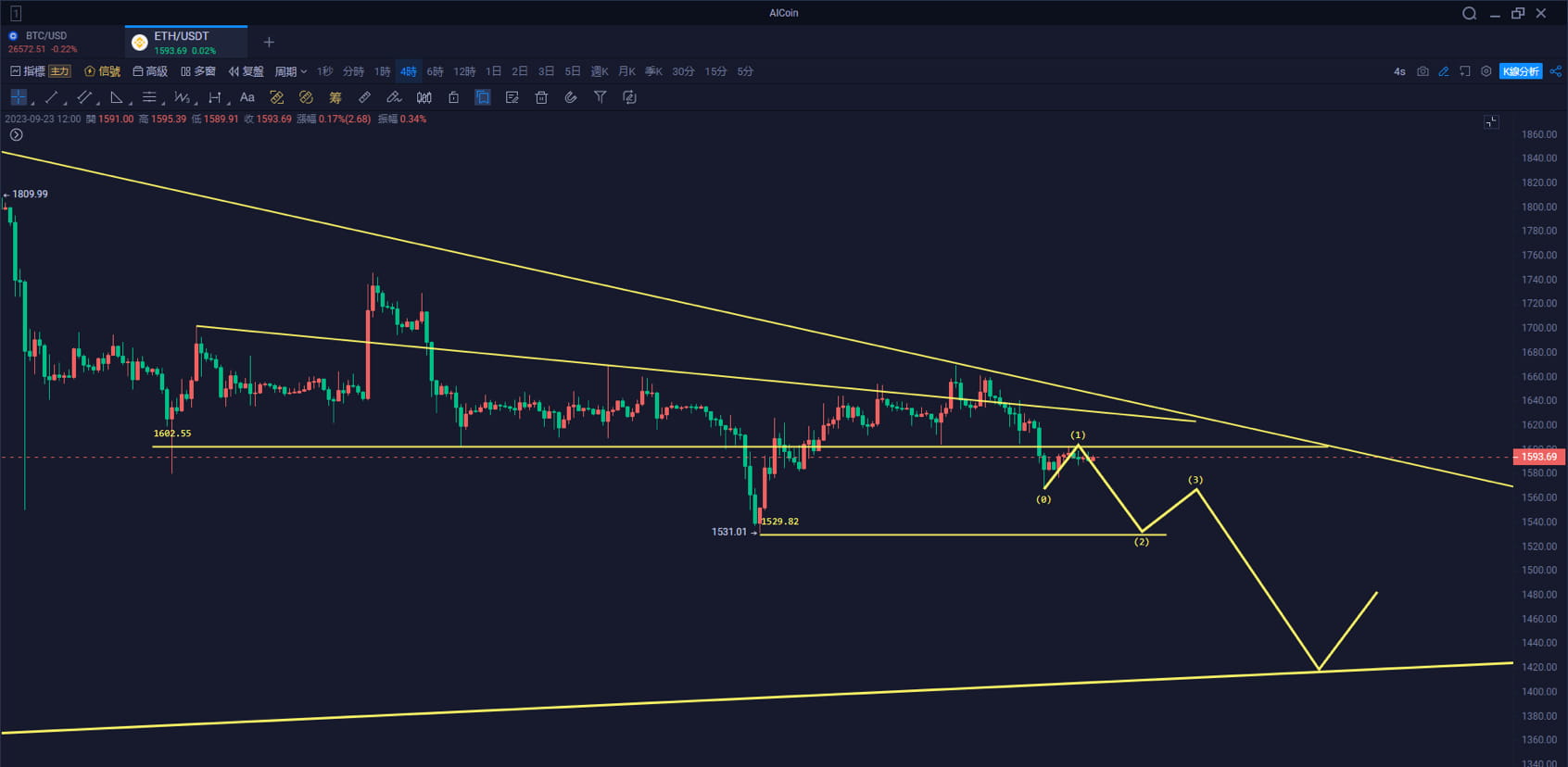Viewport: 1568px width, 767px height.
Task: Click the second orange linked-circles icon
Action: 306,97
